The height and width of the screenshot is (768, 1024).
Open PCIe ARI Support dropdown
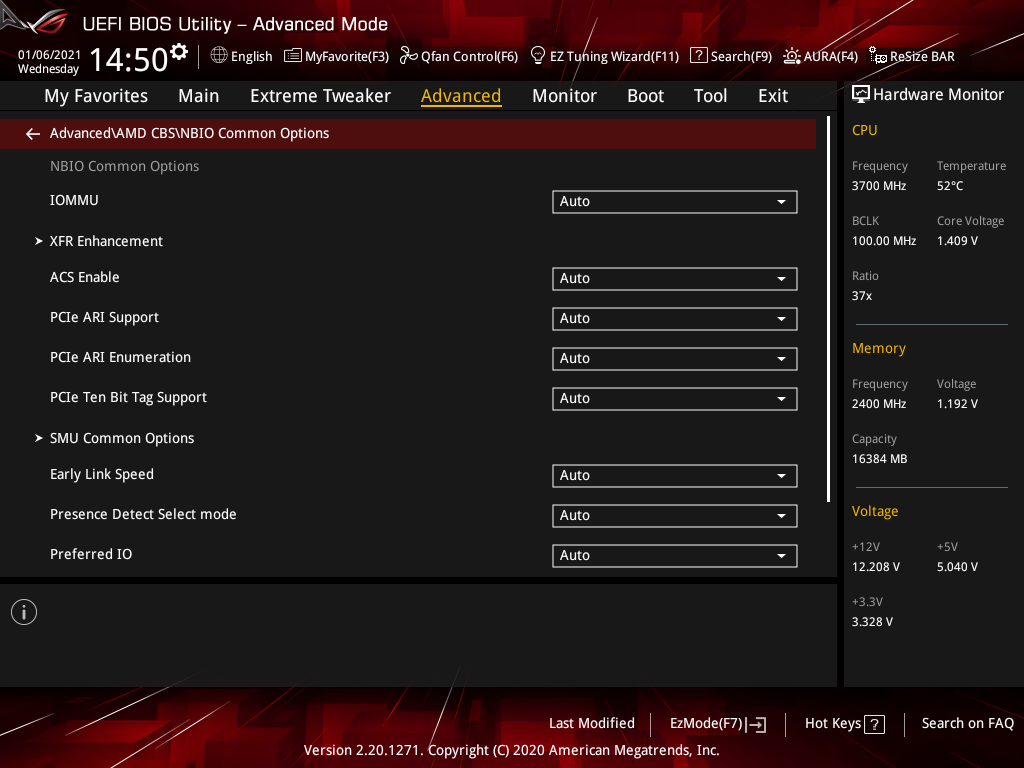click(x=675, y=319)
